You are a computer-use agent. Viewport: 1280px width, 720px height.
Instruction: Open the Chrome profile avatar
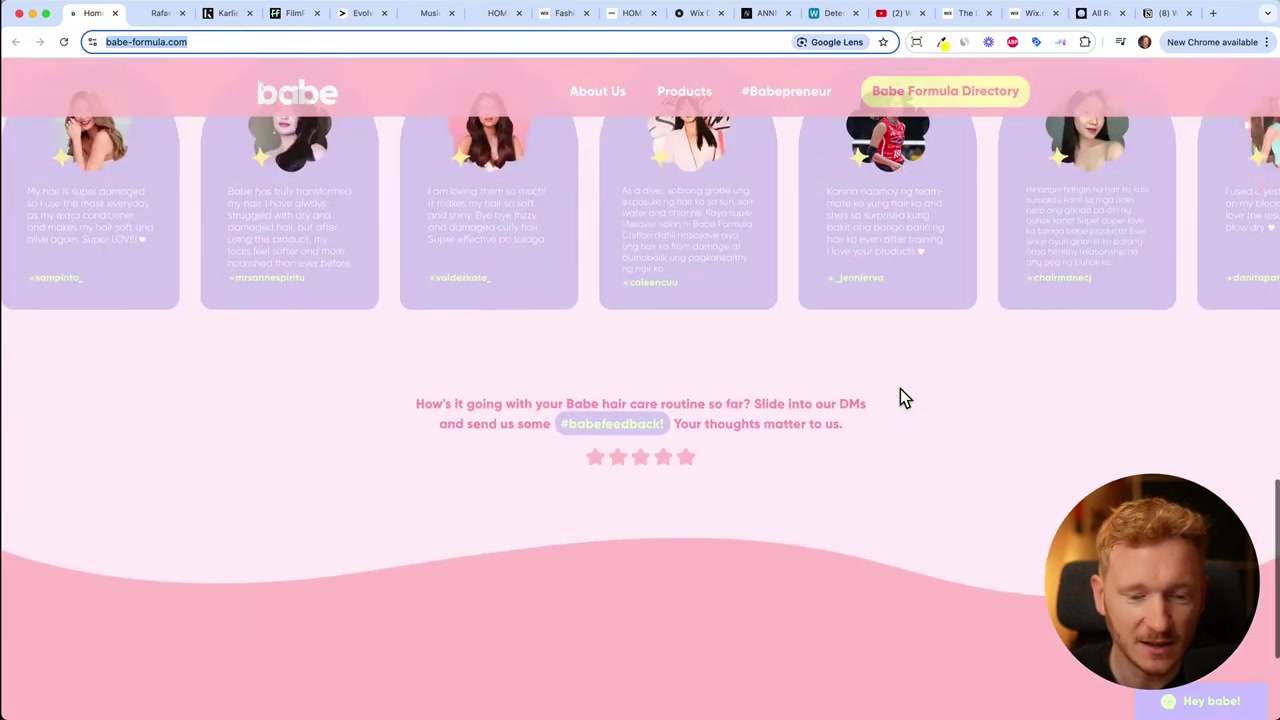coord(1144,42)
